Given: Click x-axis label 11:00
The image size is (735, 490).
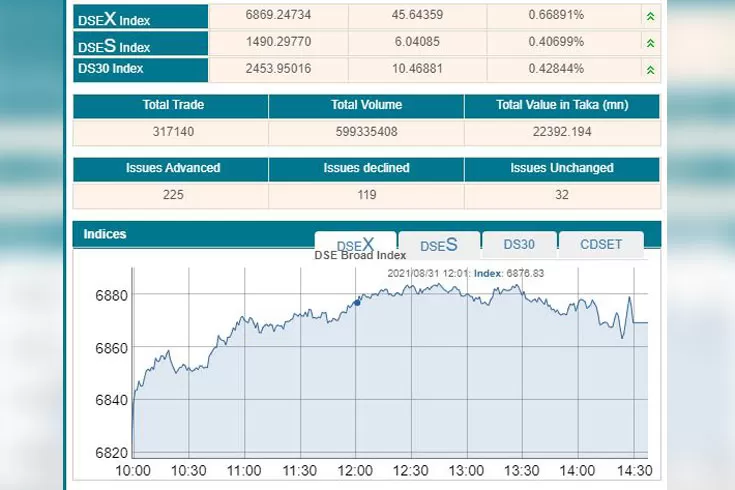Looking at the screenshot, I should pyautogui.click(x=244, y=470).
